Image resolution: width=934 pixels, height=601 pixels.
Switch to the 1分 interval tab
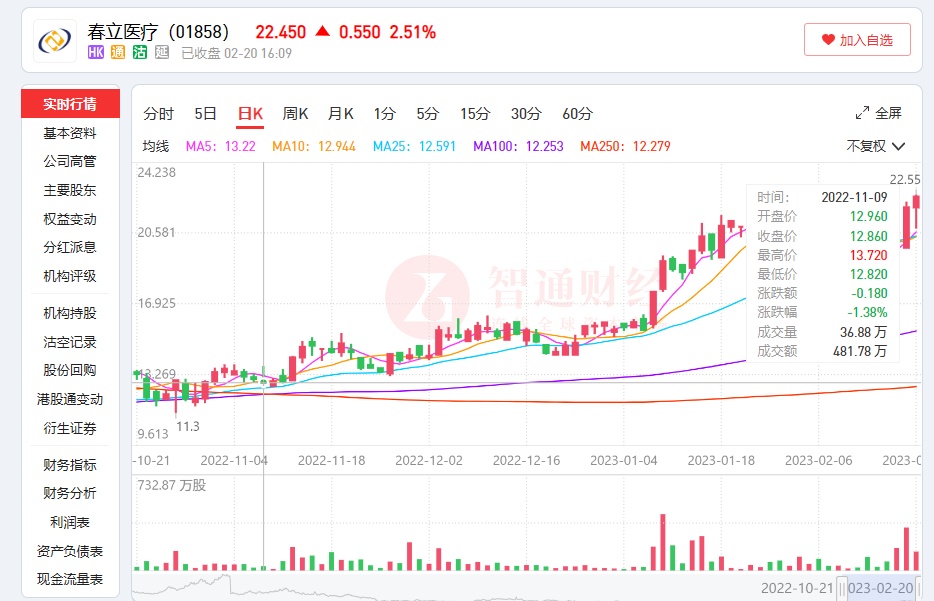(385, 114)
